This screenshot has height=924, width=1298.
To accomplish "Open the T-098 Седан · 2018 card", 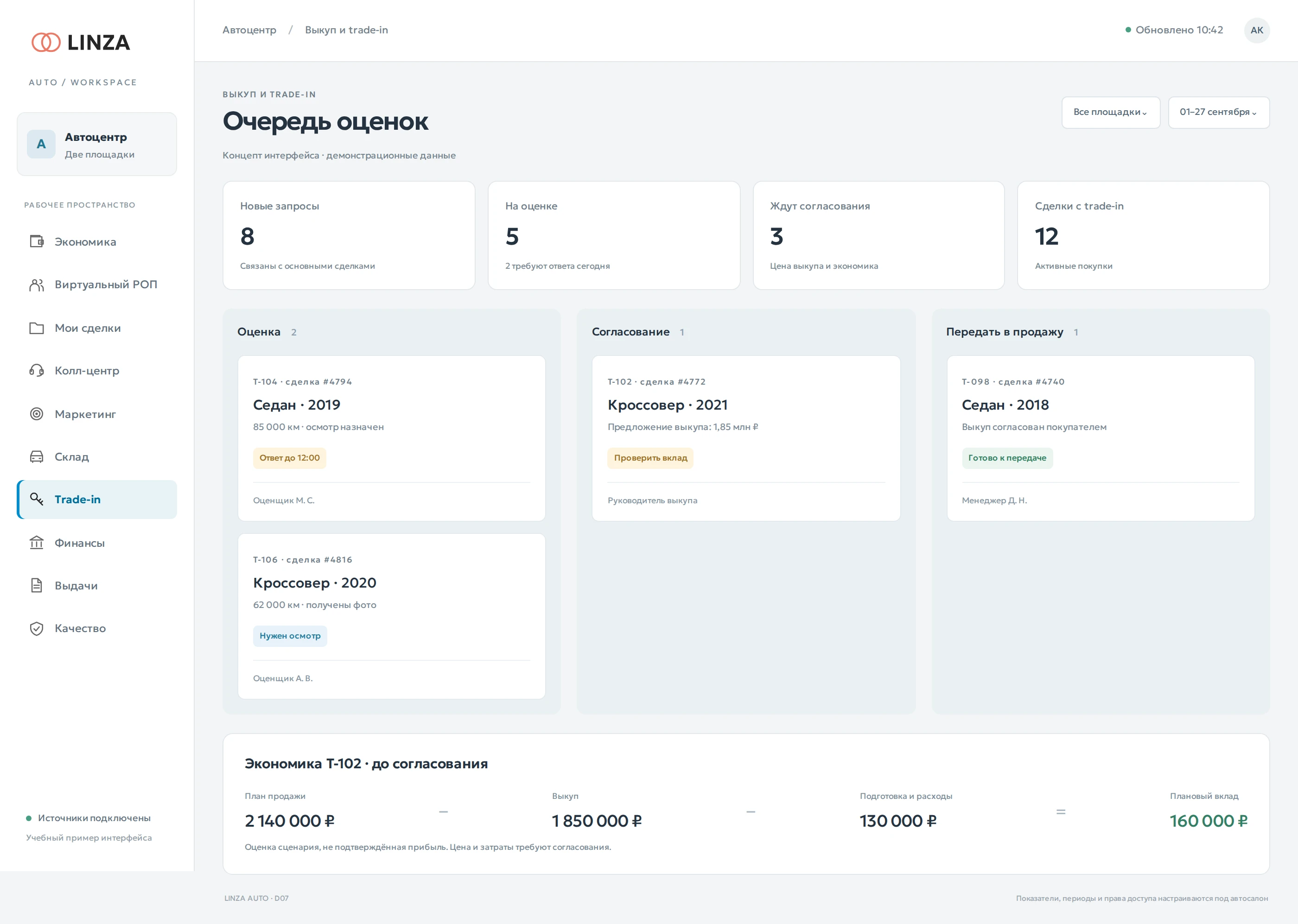I will [x=1101, y=438].
